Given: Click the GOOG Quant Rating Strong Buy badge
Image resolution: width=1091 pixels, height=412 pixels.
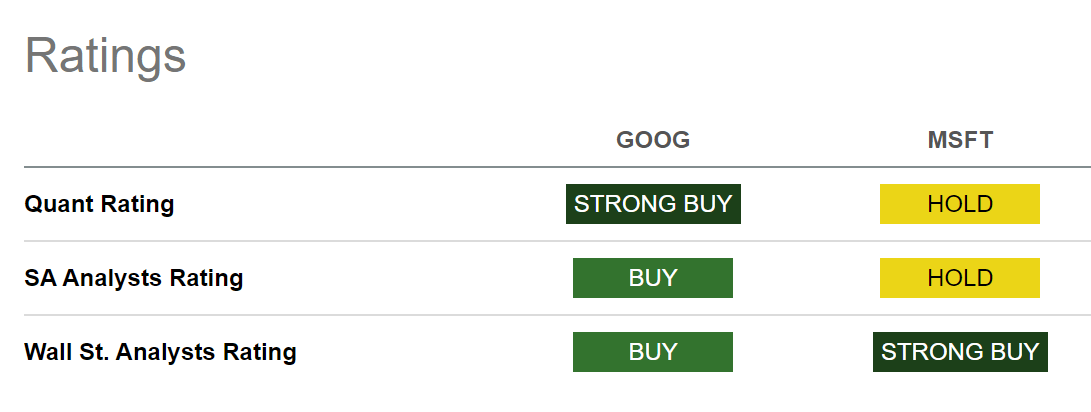Looking at the screenshot, I should point(653,204).
